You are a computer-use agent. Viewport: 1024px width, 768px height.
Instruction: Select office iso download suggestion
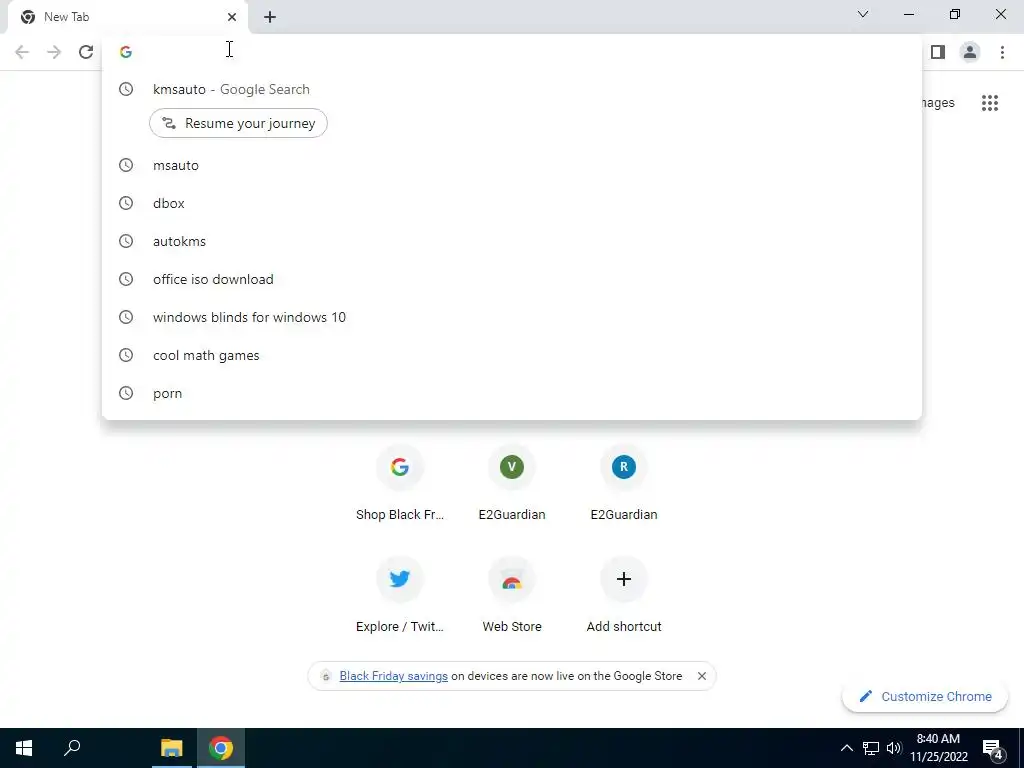tap(512, 280)
